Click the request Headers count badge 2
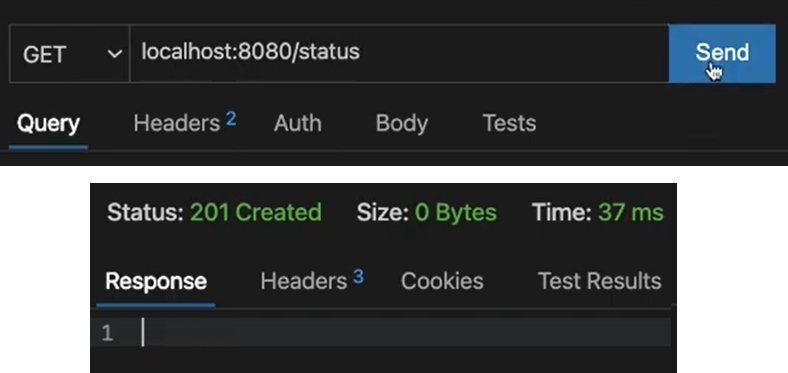Image resolution: width=788 pixels, height=373 pixels. click(x=231, y=119)
